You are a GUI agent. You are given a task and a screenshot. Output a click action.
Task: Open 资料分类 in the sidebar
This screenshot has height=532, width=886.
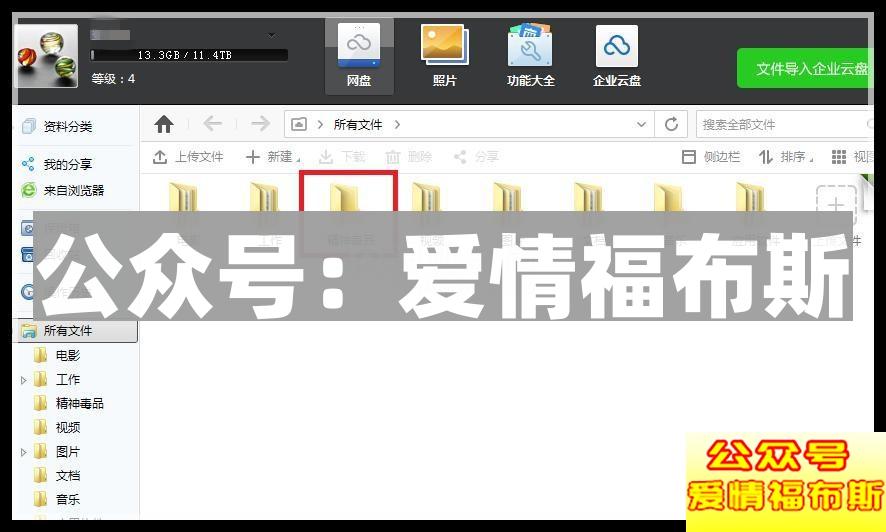(68, 127)
